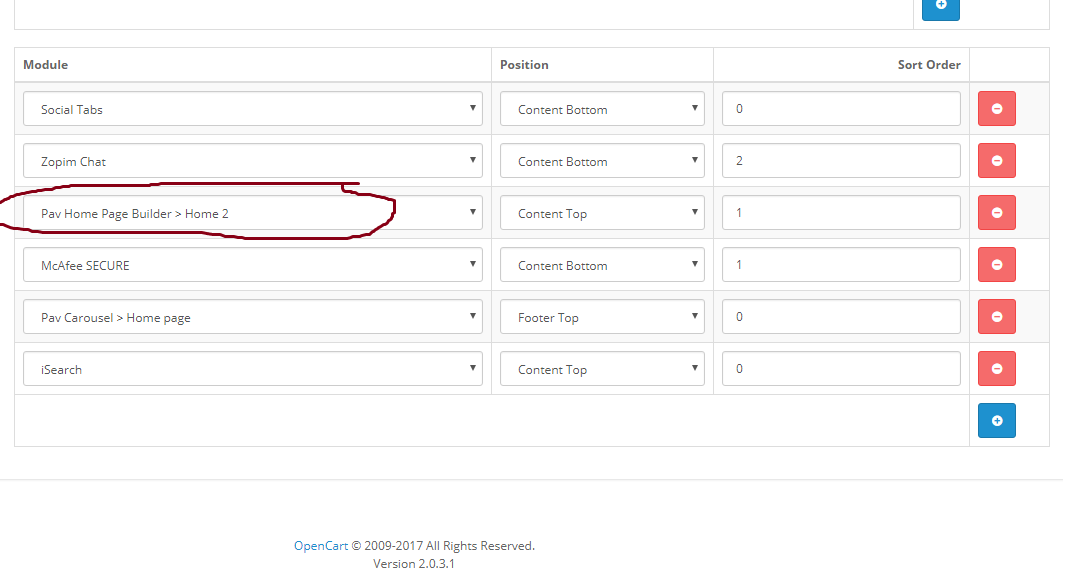Screen dimensions: 1068x585
Task: Open the McAfee SECURE module dropdown
Action: (x=253, y=265)
